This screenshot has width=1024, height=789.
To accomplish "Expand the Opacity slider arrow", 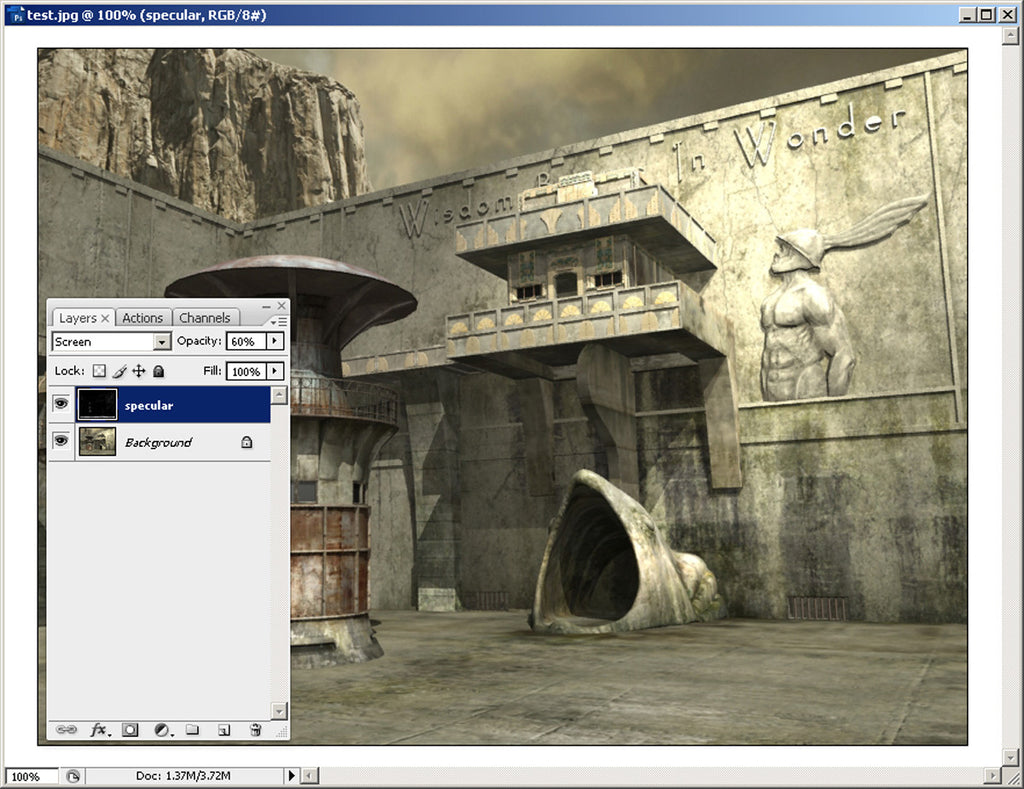I will point(275,342).
